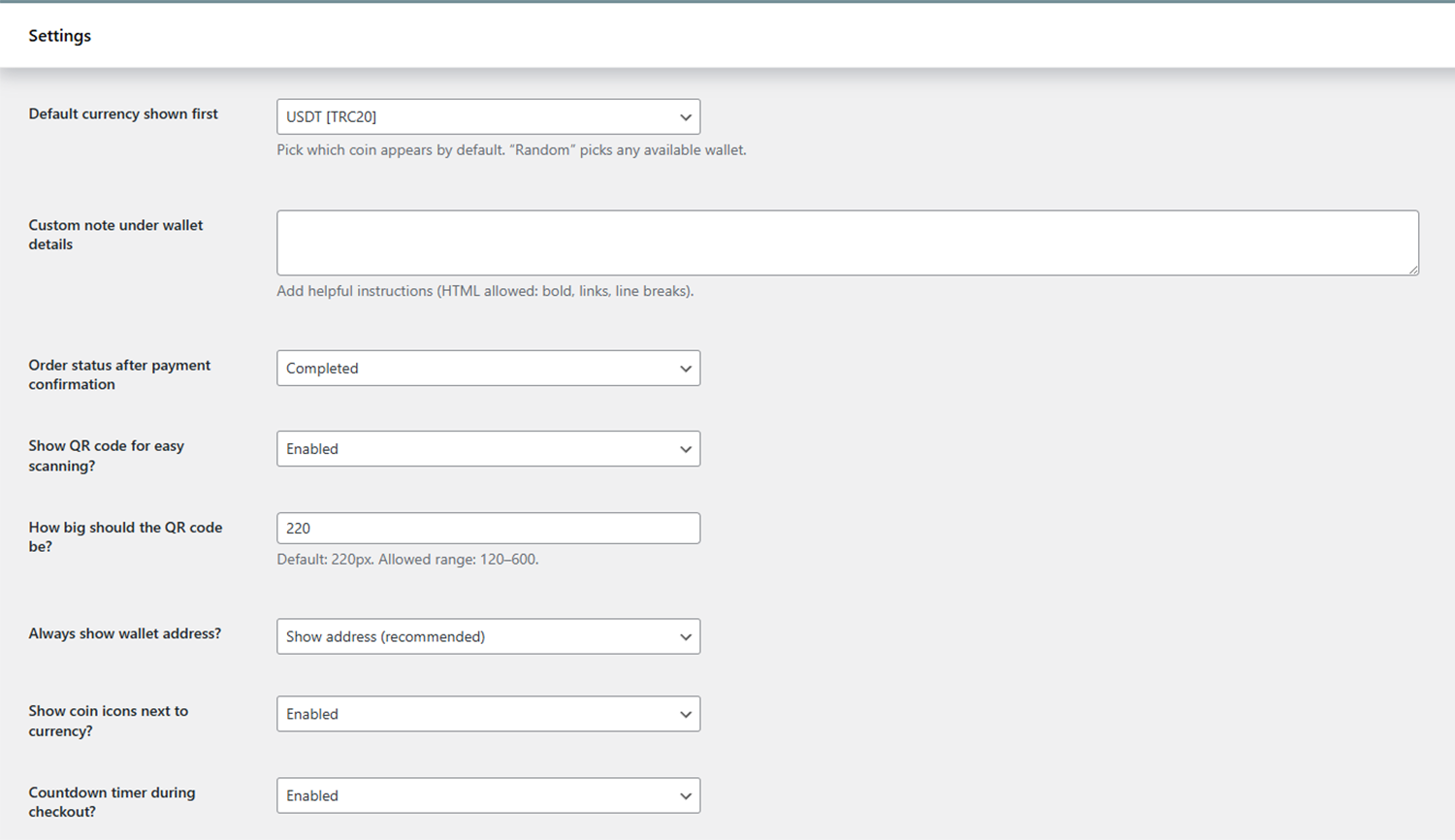
Task: Open the Countdown timer during checkout dropdown
Action: pyautogui.click(x=488, y=795)
